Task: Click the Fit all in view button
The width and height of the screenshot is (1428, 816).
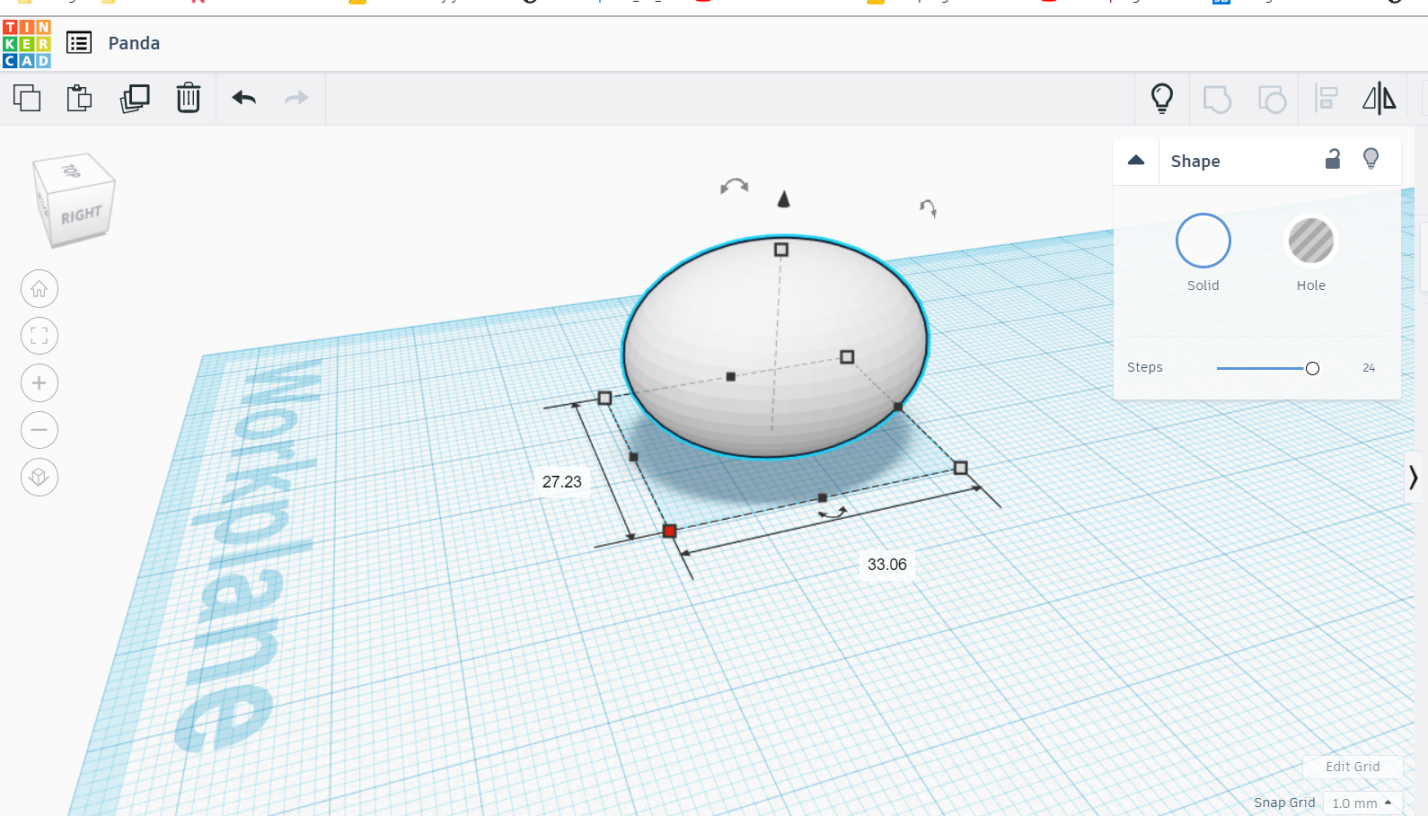Action: click(x=39, y=336)
